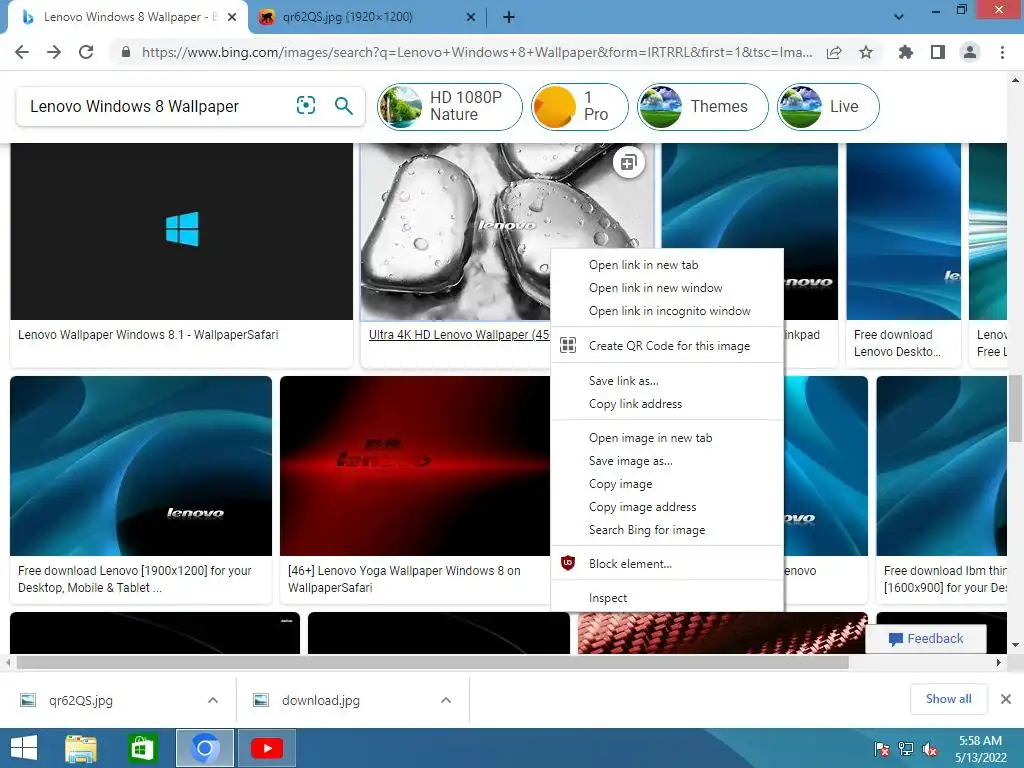This screenshot has height=768, width=1024.
Task: Open Ultra 4K HD Lenovo Wallpaper link
Action: click(x=459, y=334)
